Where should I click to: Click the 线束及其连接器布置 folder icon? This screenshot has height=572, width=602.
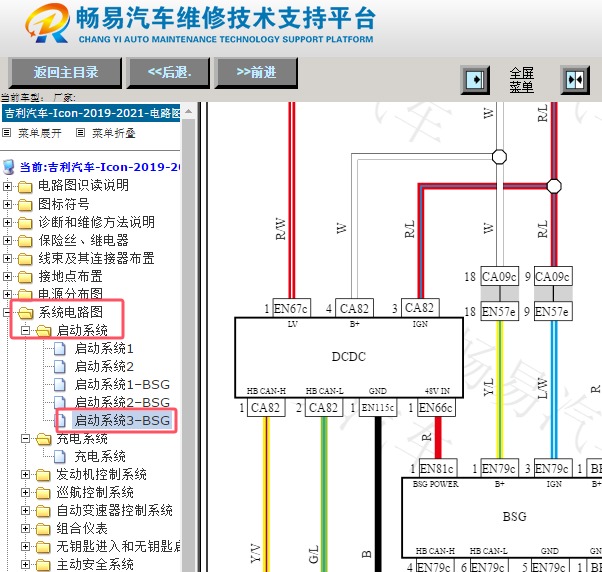pyautogui.click(x=25, y=259)
